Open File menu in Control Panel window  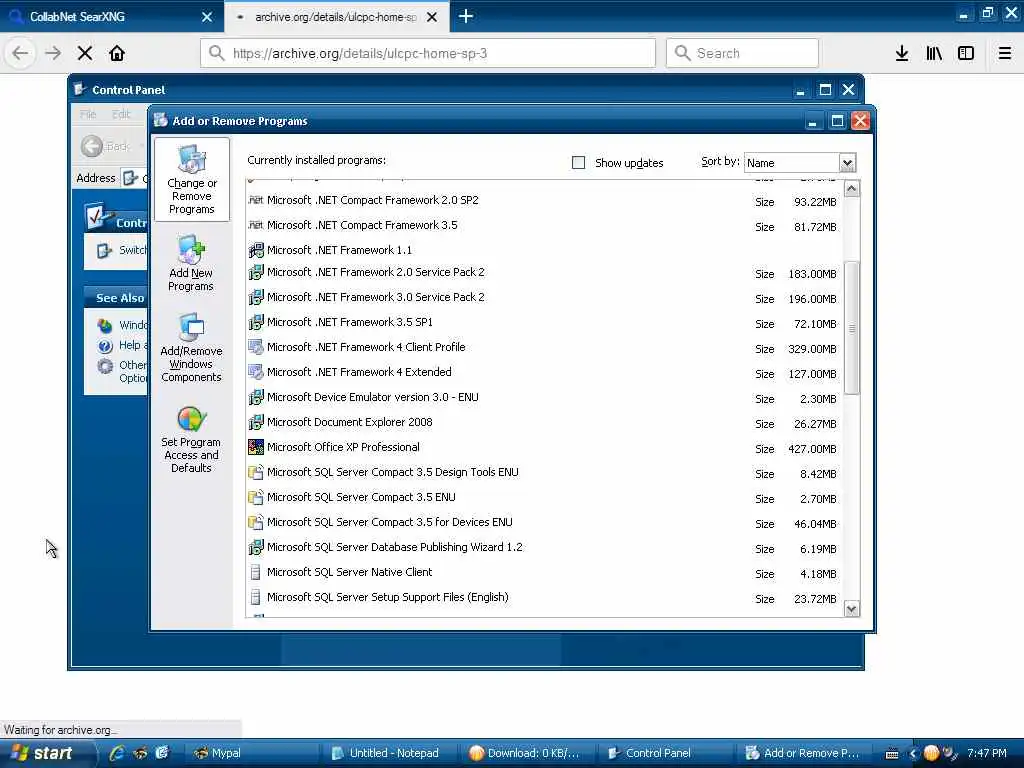88,114
